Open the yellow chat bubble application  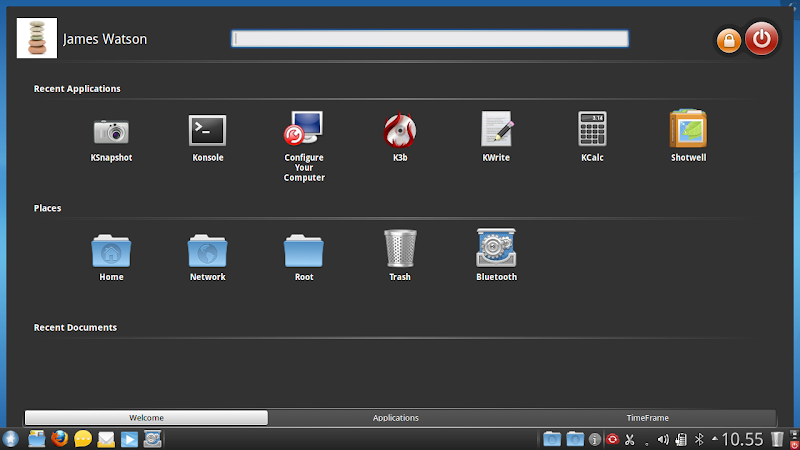[x=83, y=439]
